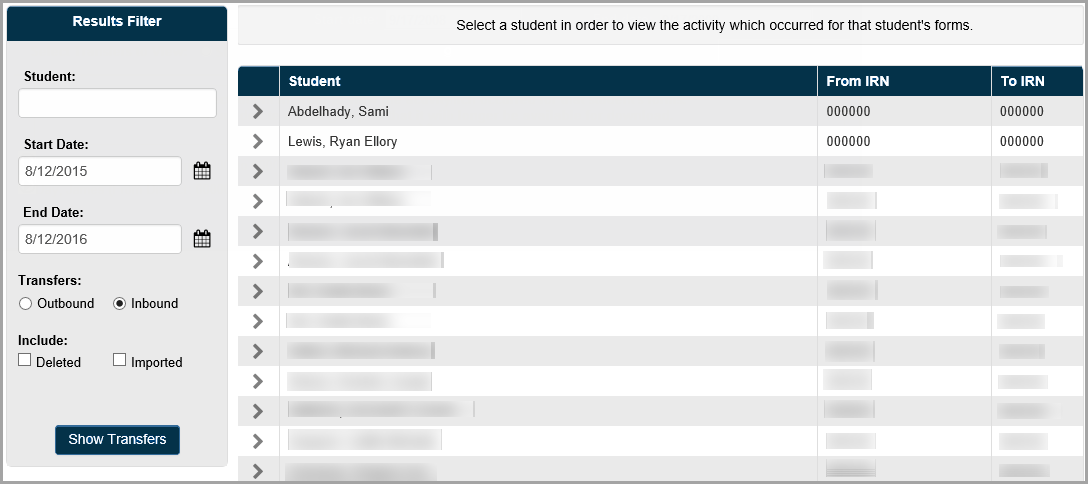Sort by the From IRN column header
Screen dimensions: 1088x484
pos(858,81)
